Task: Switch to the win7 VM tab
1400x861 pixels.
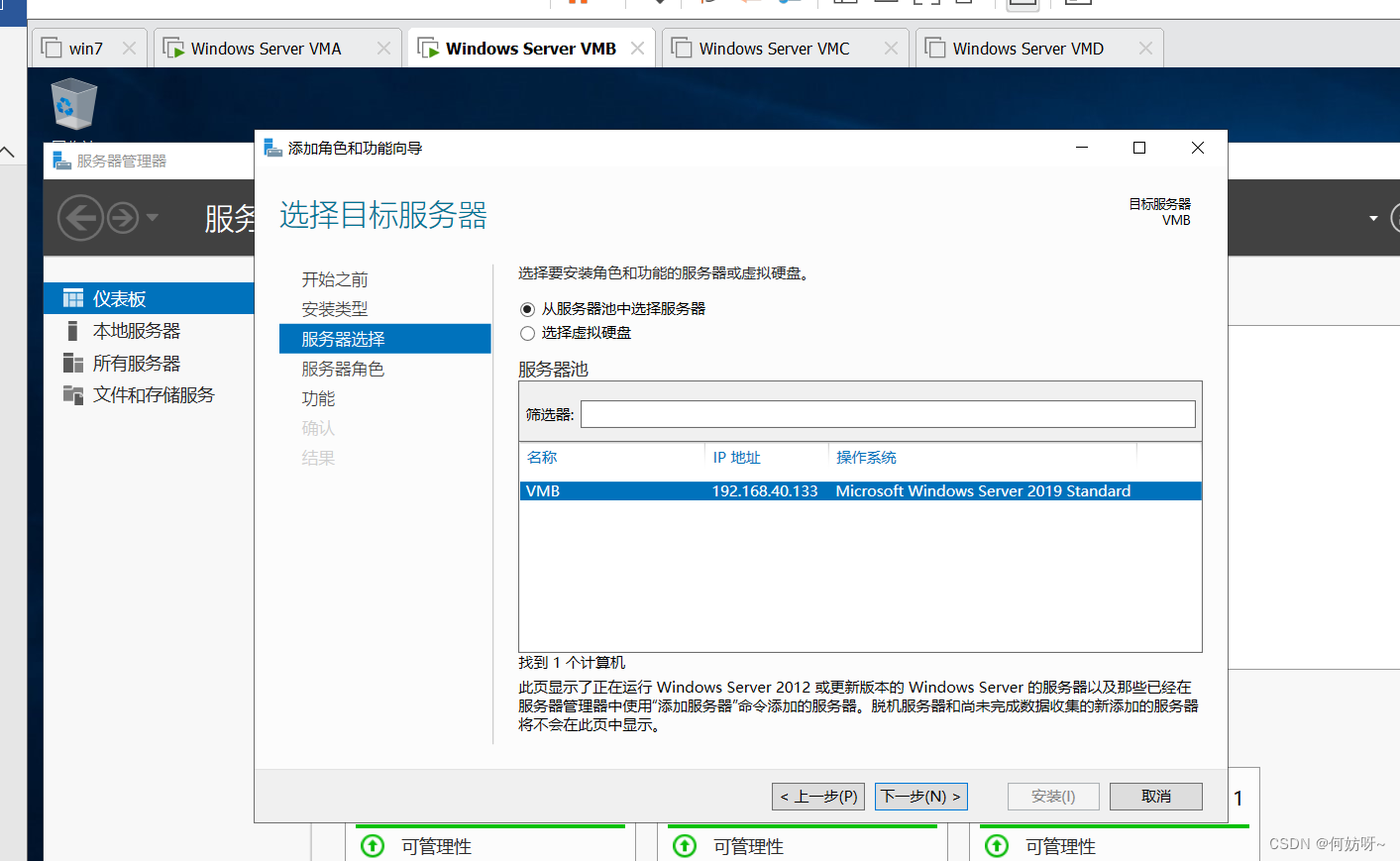Action: pos(85,49)
